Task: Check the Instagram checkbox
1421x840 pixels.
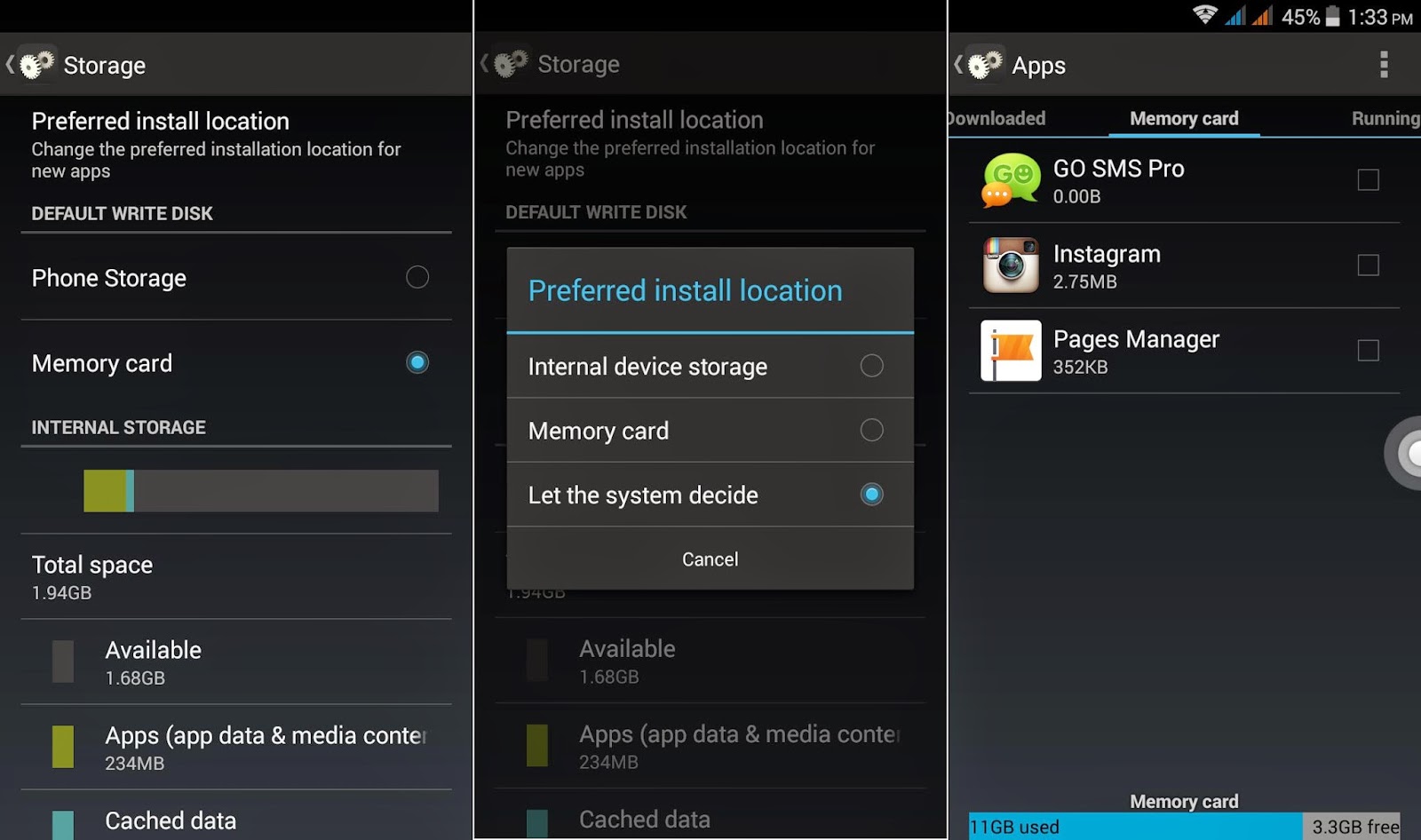Action: click(1369, 265)
